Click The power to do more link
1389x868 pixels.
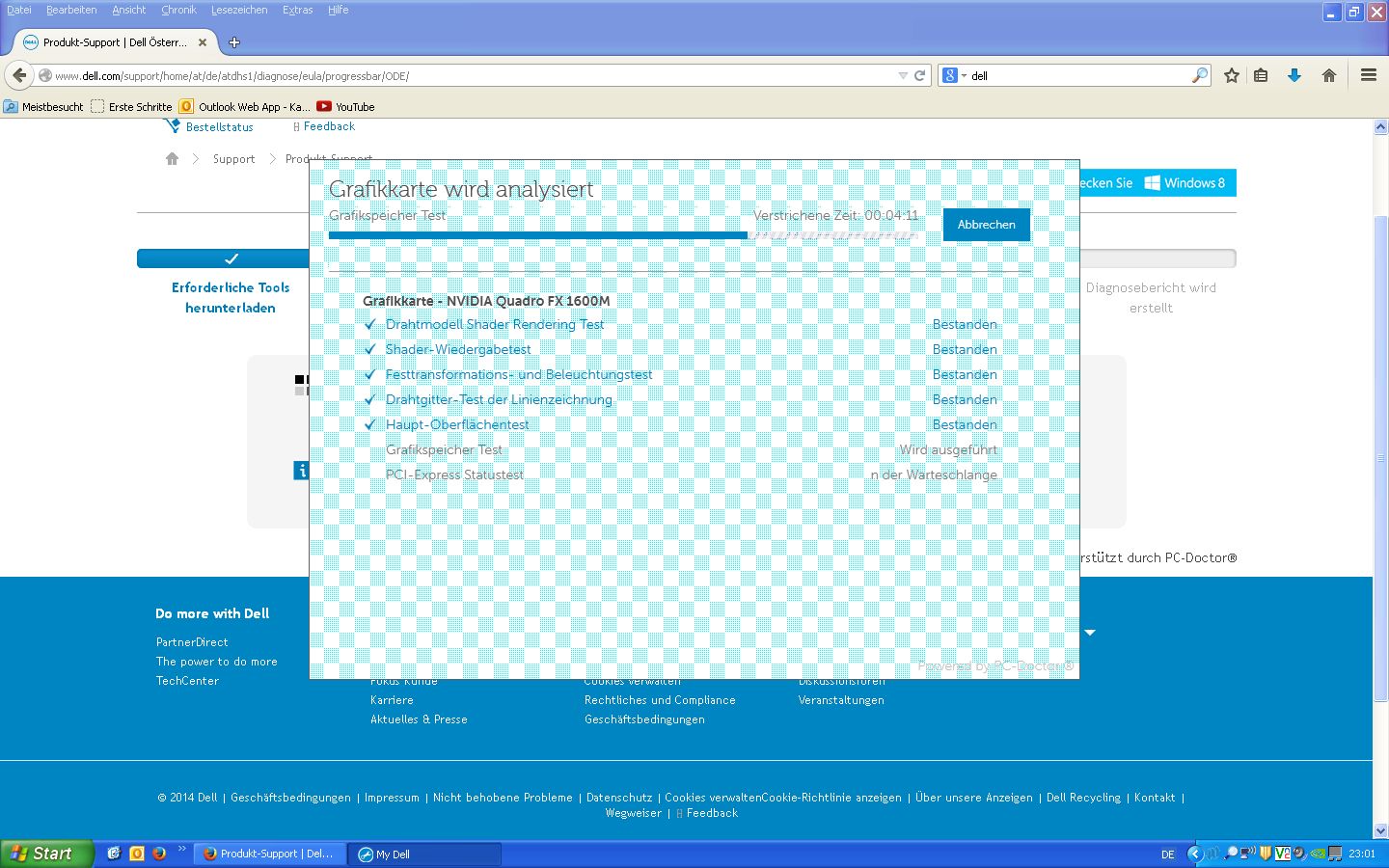tap(217, 662)
